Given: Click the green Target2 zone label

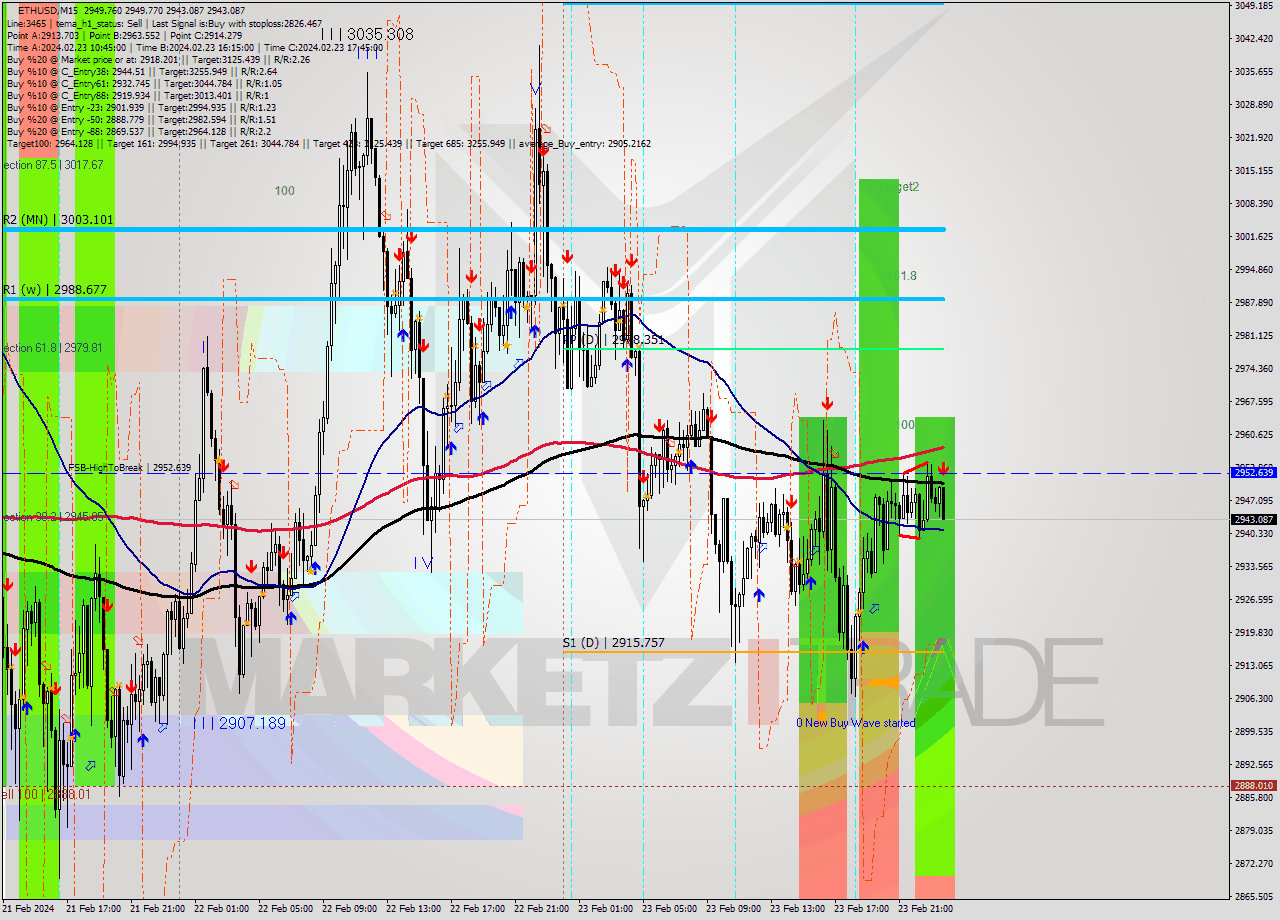Looking at the screenshot, I should click(900, 186).
